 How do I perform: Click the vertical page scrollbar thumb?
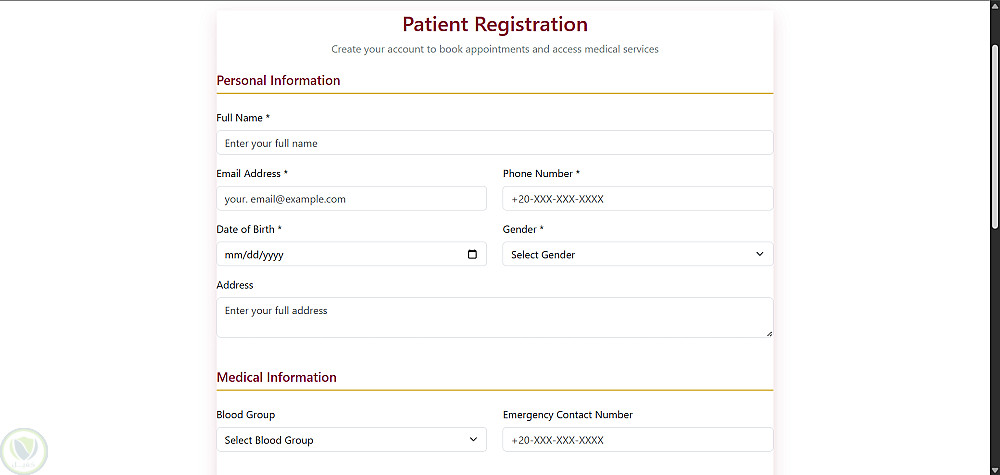996,135
